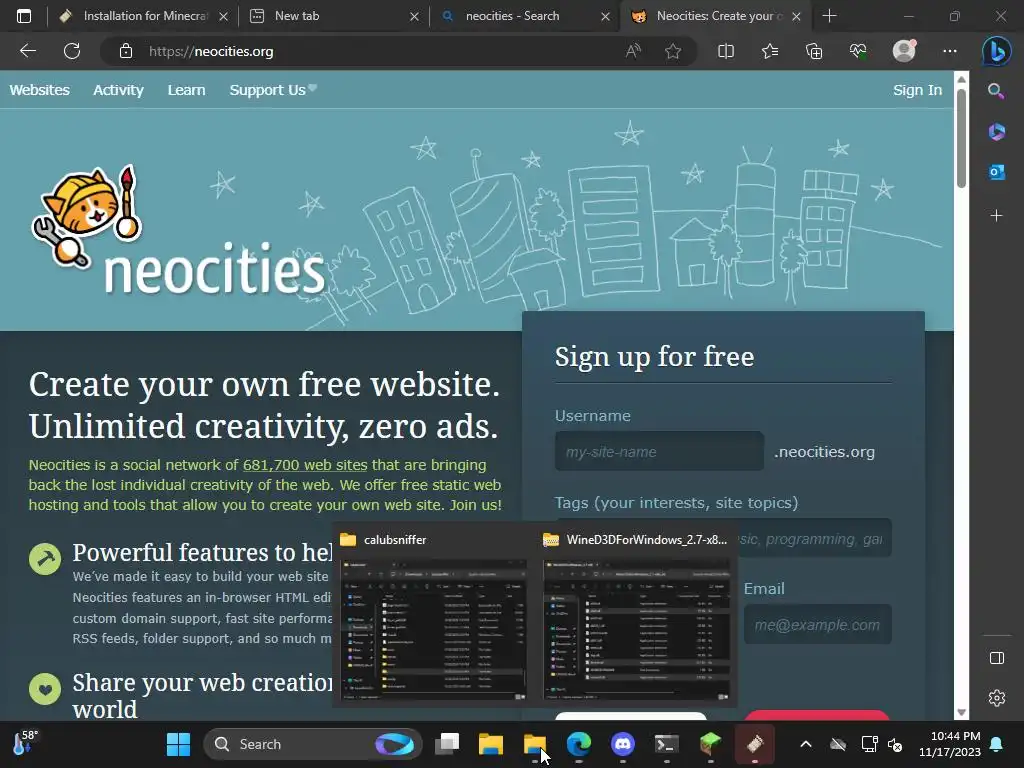
Task: Close the neocities - Search tab
Action: click(605, 16)
